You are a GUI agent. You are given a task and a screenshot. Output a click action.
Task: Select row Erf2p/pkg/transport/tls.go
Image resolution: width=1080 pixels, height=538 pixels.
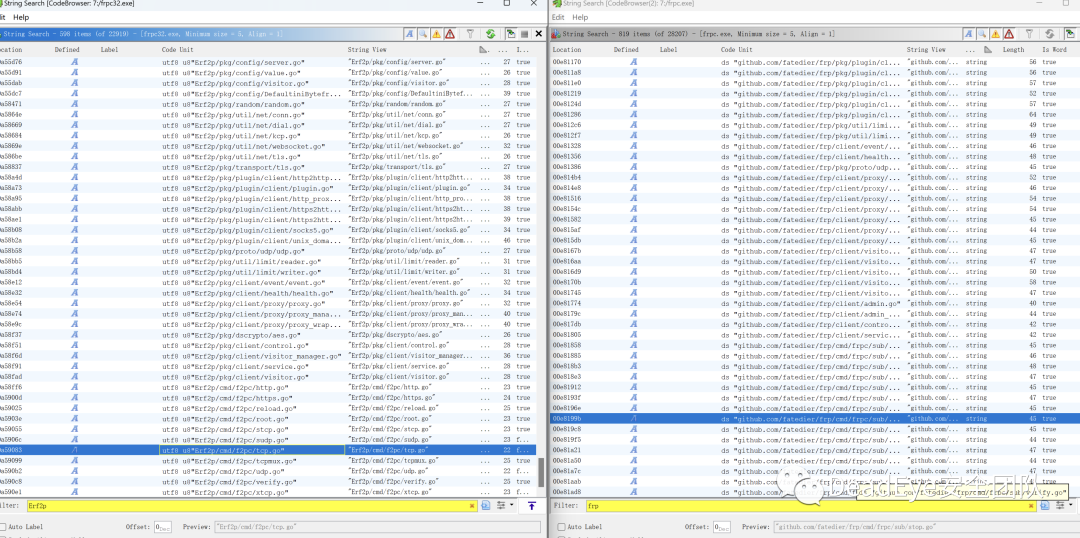click(269, 167)
